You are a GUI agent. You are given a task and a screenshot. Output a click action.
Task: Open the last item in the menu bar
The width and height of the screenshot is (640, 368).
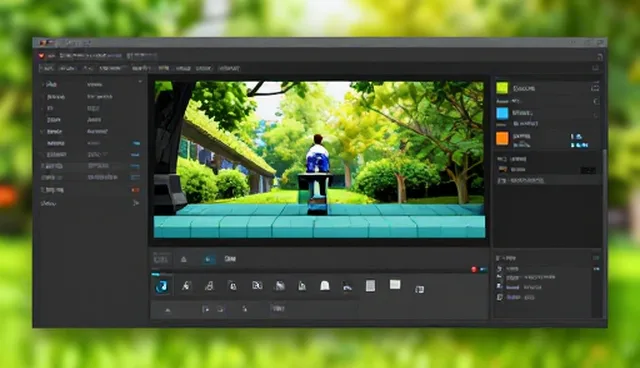click(229, 69)
